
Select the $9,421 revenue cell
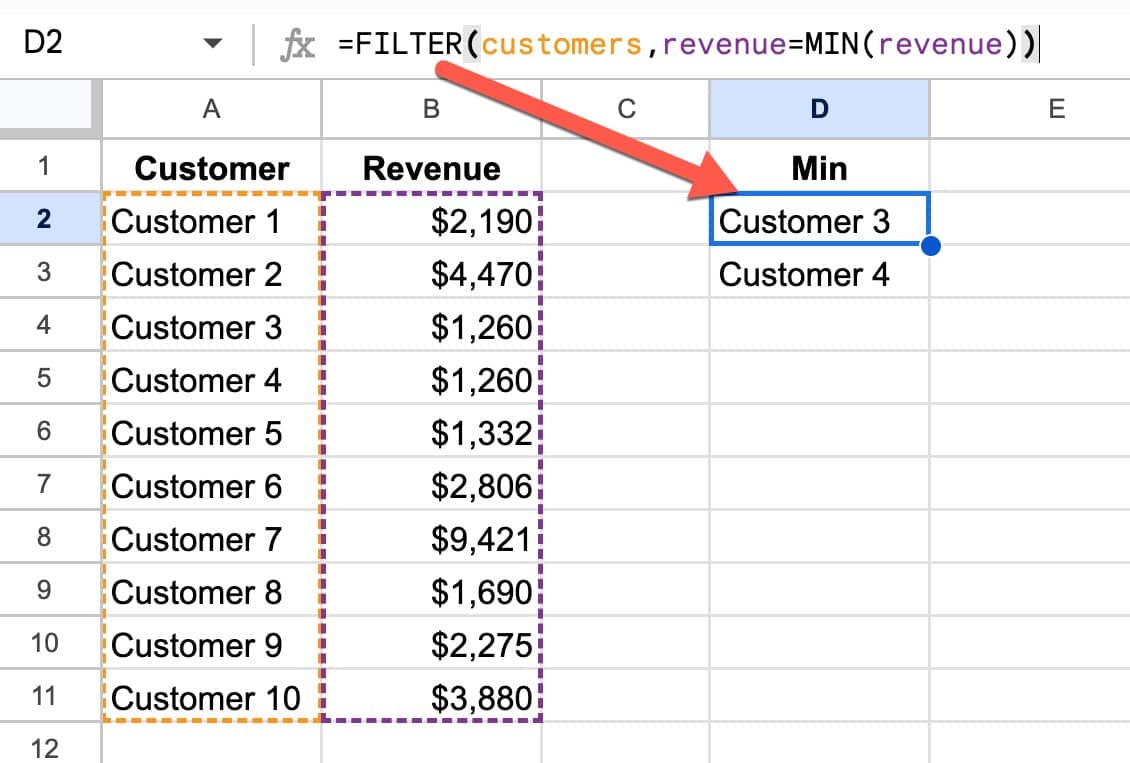[x=431, y=539]
